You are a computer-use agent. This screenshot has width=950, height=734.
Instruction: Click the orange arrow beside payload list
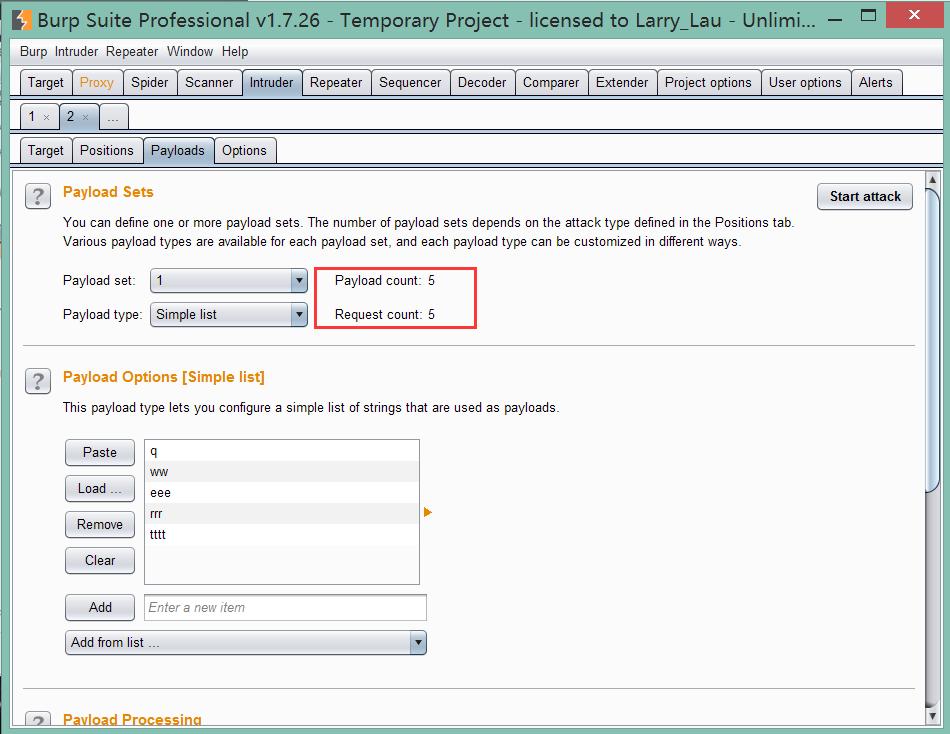tap(428, 512)
